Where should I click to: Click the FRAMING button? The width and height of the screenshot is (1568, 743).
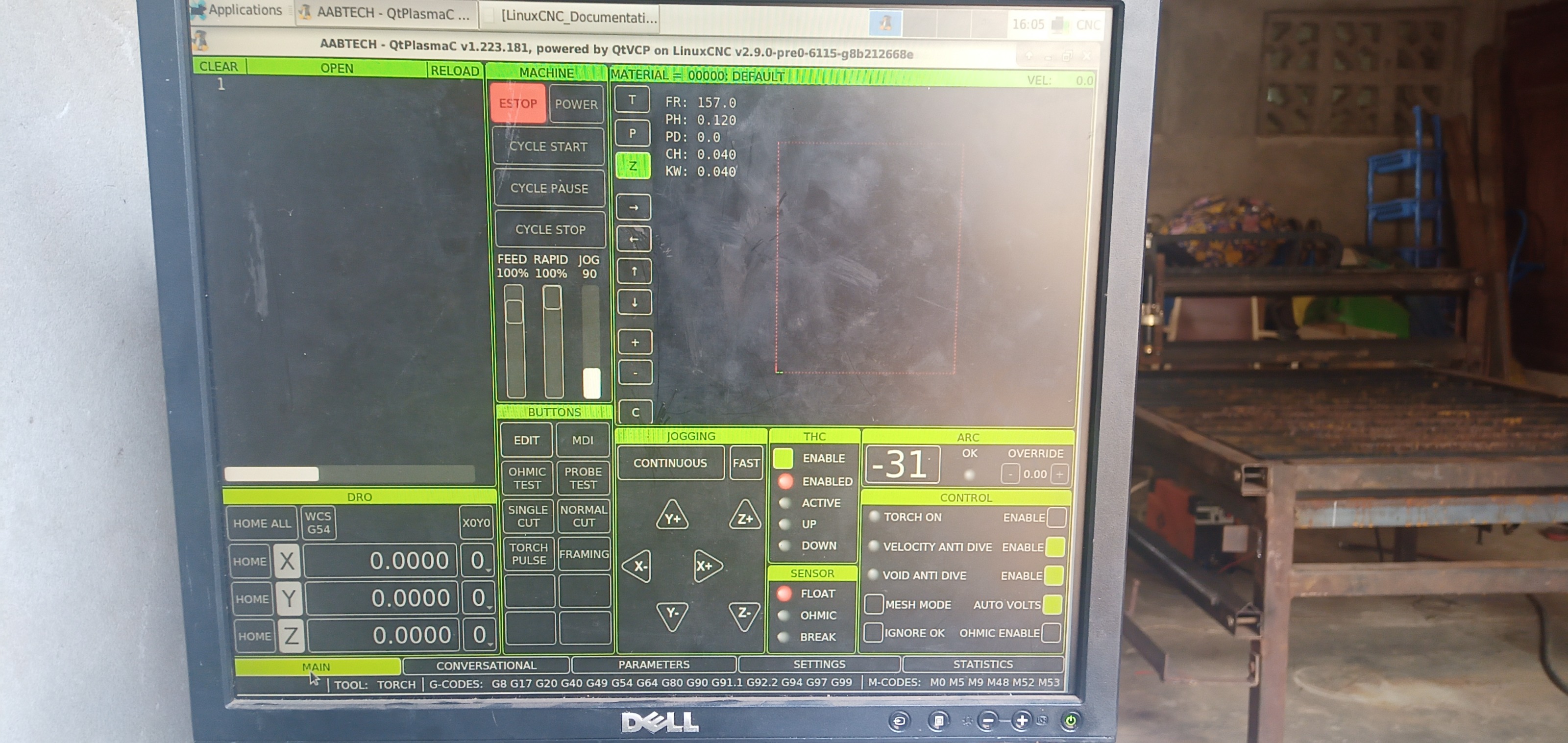click(584, 554)
